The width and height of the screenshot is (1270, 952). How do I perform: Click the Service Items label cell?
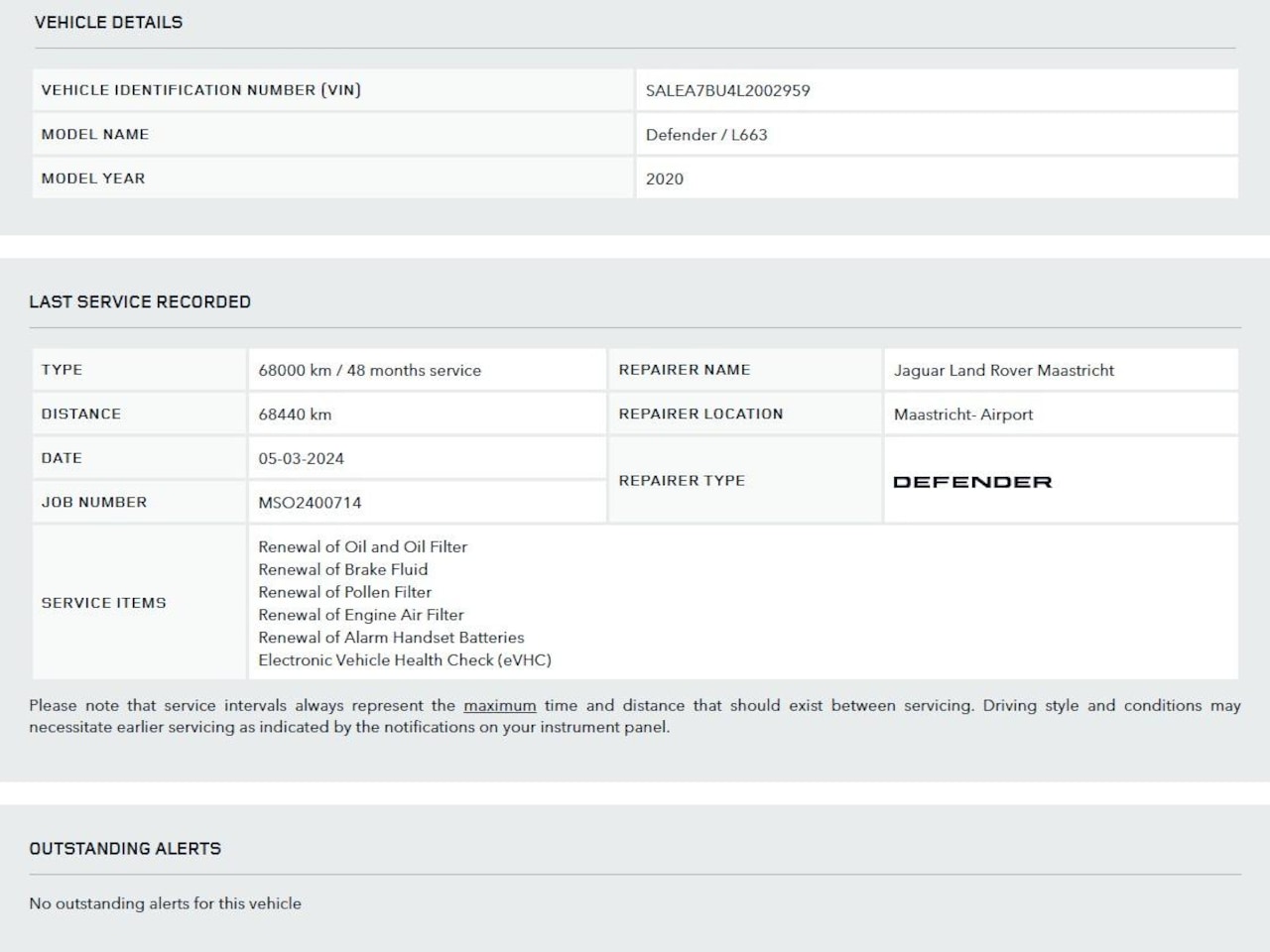pos(139,603)
